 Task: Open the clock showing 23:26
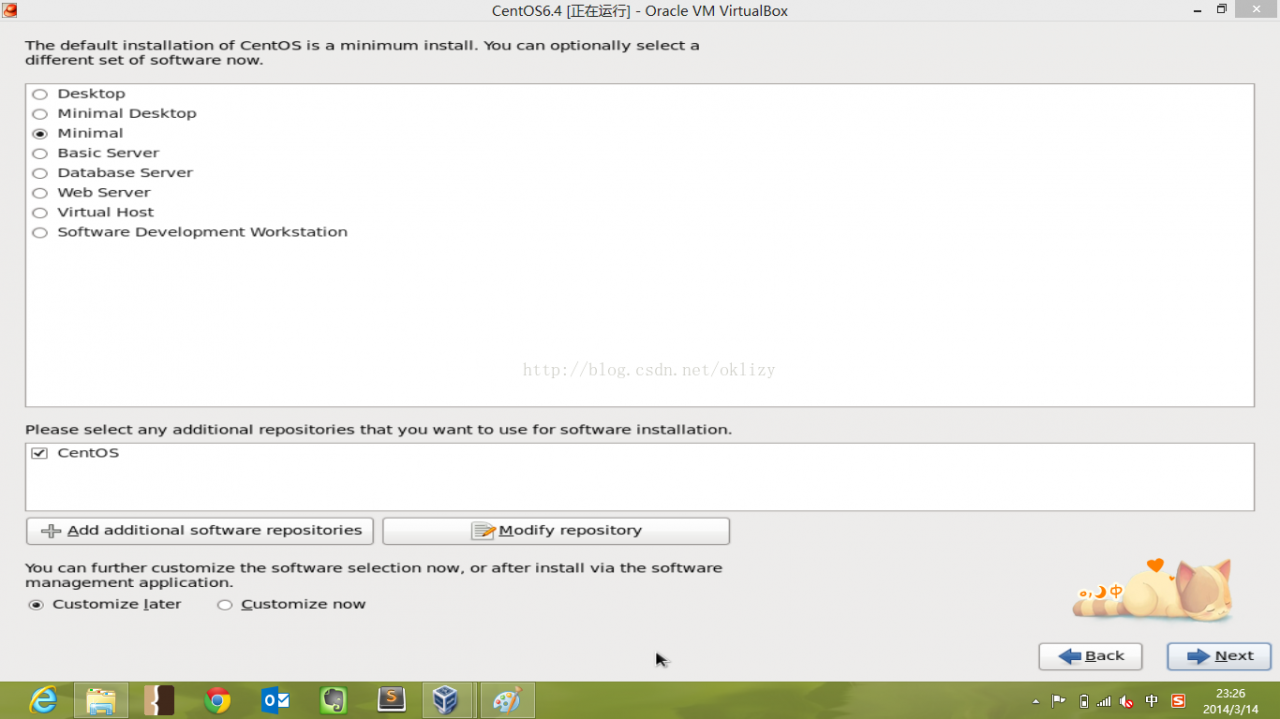(1230, 701)
